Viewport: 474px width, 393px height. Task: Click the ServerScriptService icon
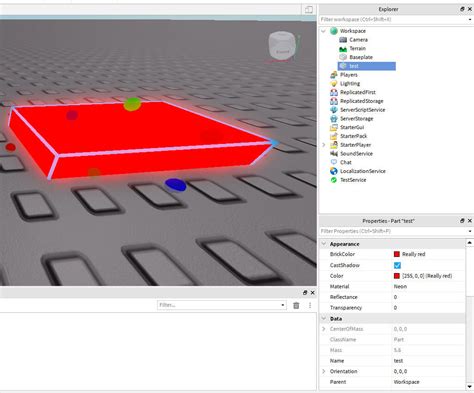pos(334,110)
